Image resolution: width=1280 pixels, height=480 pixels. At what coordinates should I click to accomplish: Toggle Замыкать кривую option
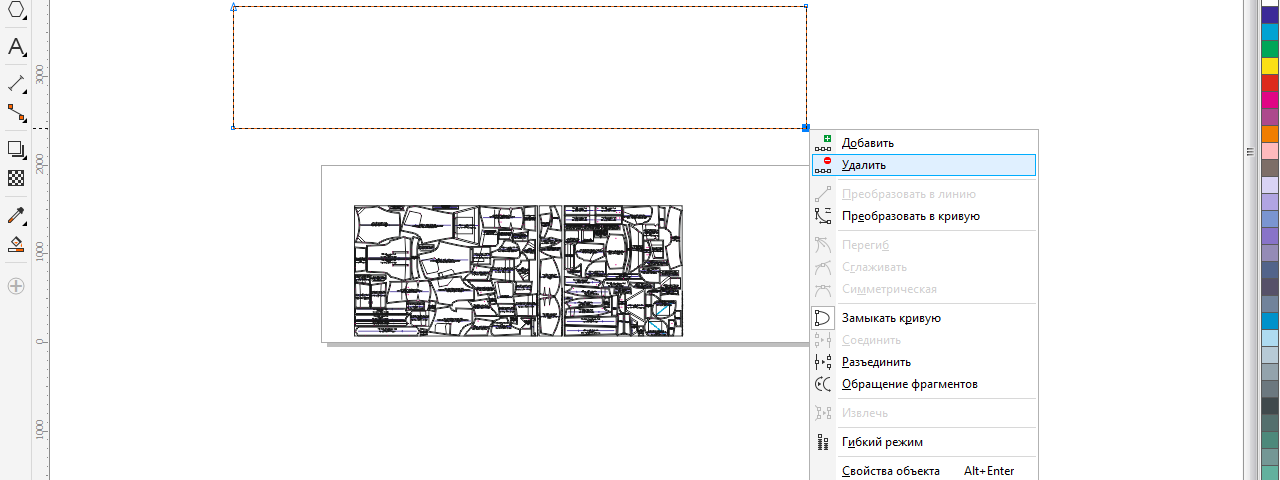923,318
